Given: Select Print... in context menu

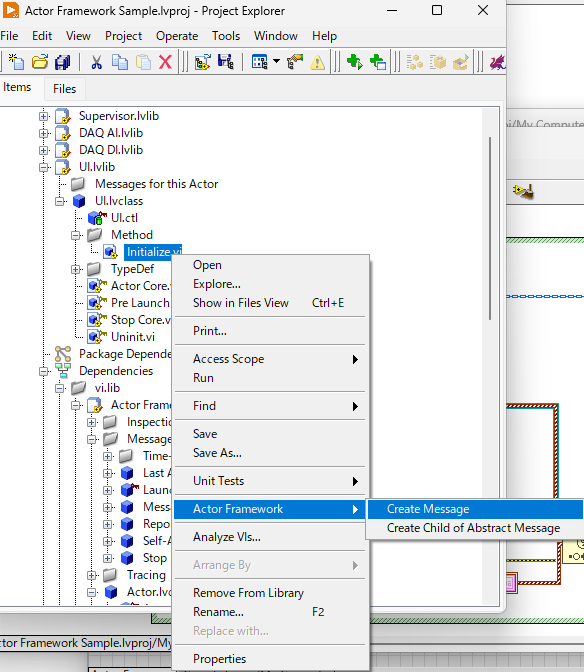Looking at the screenshot, I should point(271,331).
